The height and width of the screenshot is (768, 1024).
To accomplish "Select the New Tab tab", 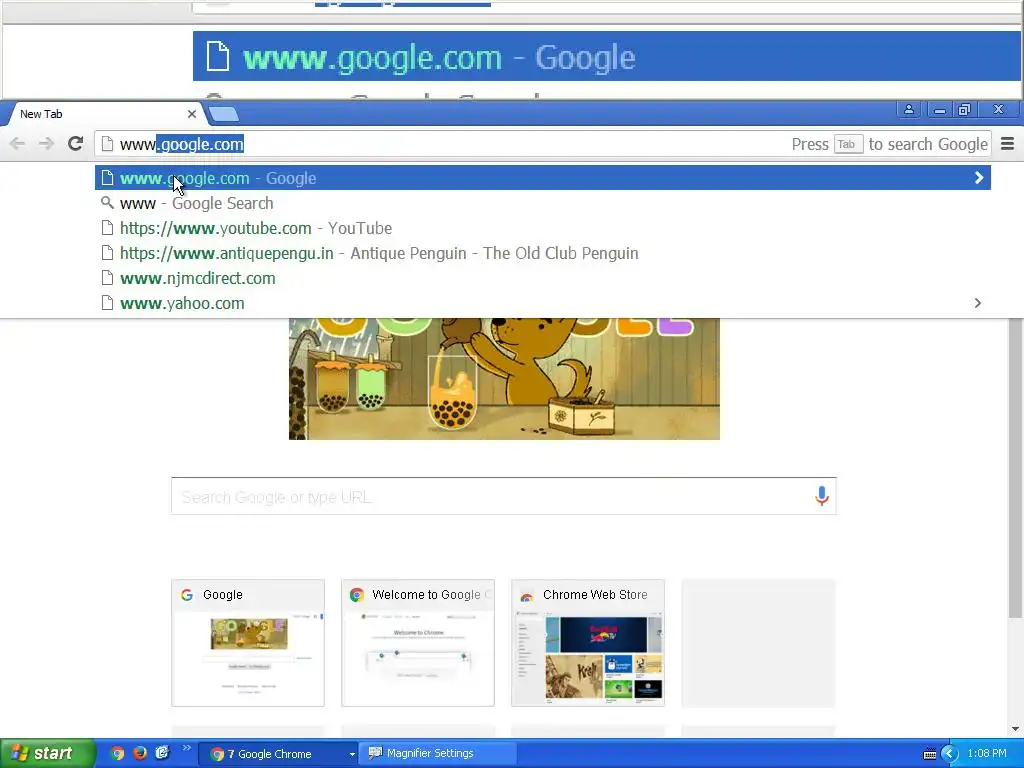I will [x=104, y=114].
